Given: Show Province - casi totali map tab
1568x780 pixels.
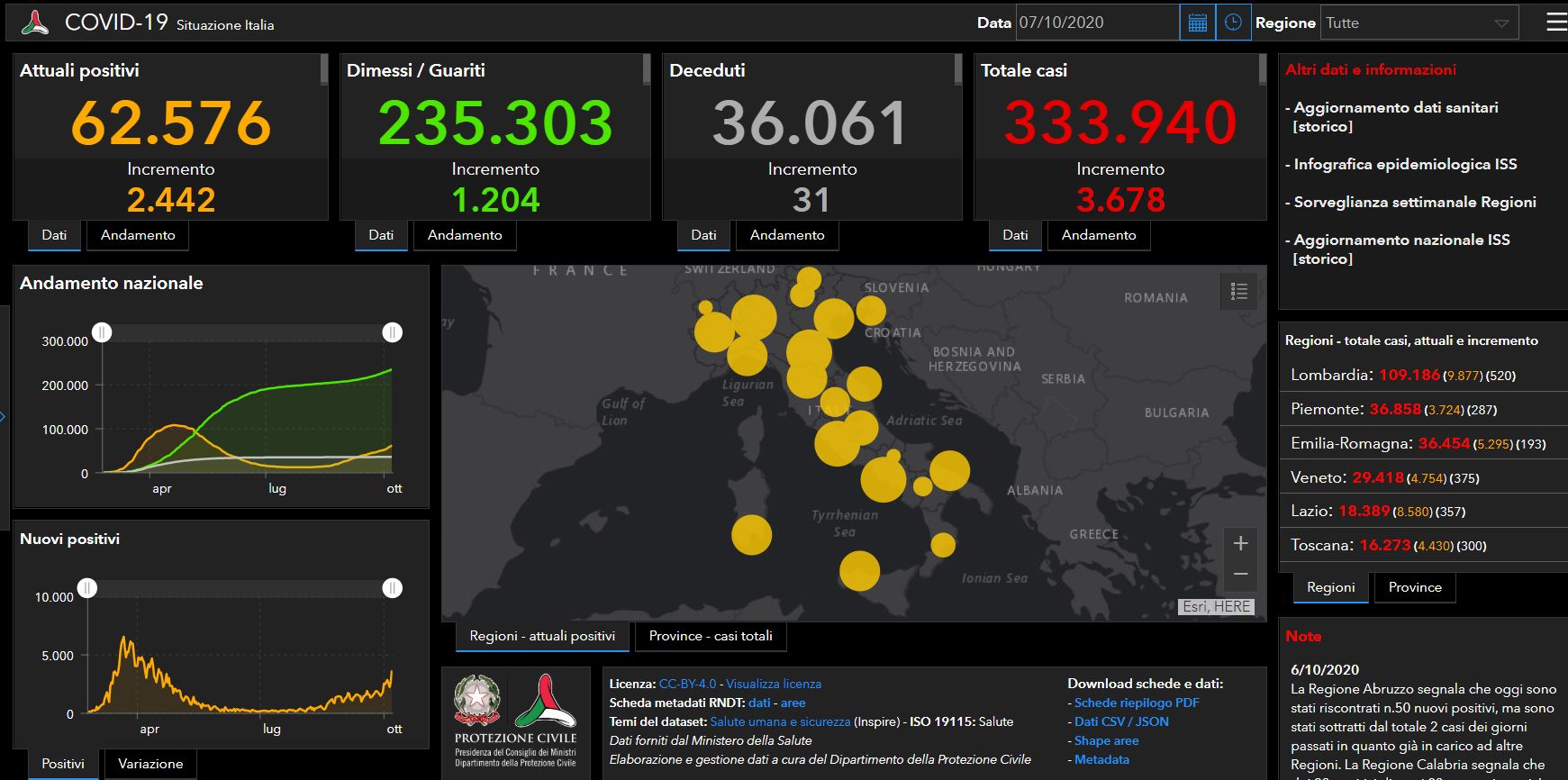Looking at the screenshot, I should point(711,636).
